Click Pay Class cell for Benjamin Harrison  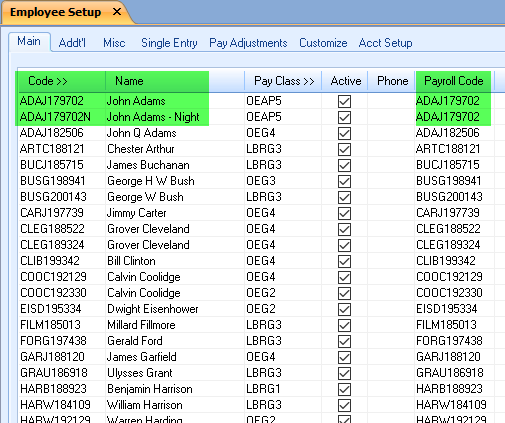pyautogui.click(x=263, y=389)
